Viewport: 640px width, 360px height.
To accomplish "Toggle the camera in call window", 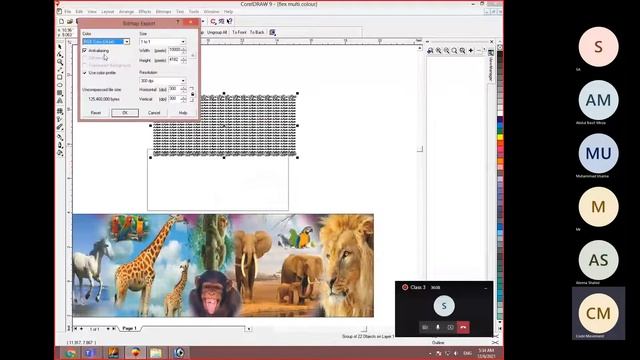I will click(425, 327).
